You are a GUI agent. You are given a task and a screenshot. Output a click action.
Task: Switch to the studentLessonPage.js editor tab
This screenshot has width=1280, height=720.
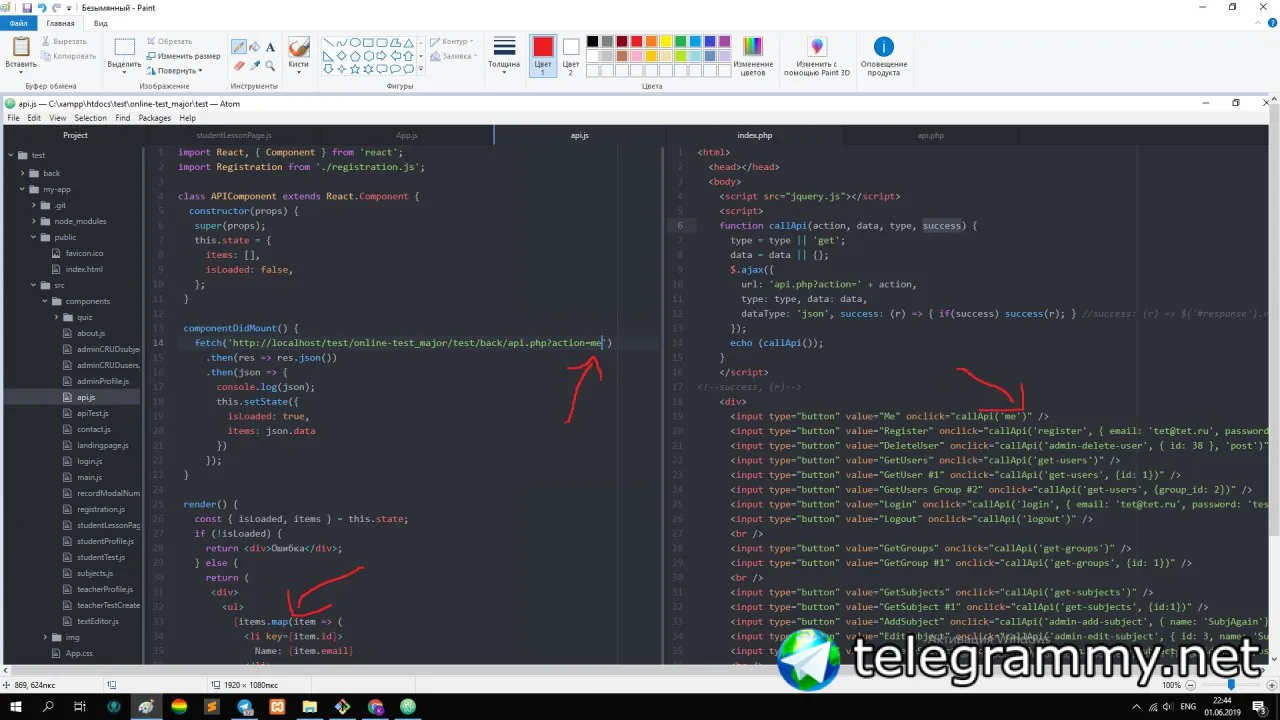tap(234, 135)
